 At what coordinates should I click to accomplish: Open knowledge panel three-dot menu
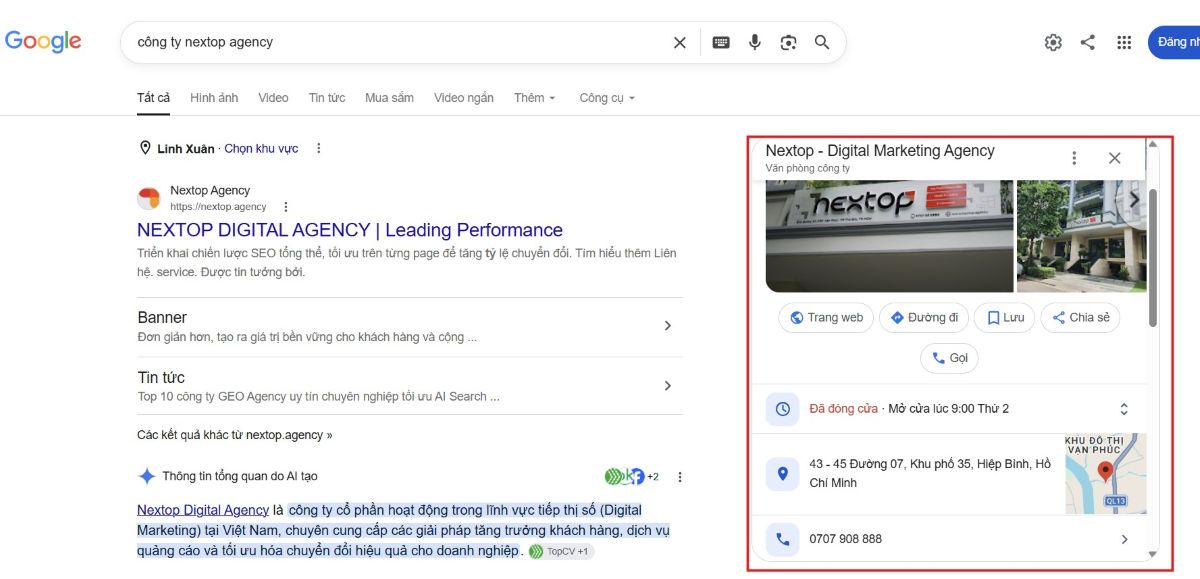1074,158
